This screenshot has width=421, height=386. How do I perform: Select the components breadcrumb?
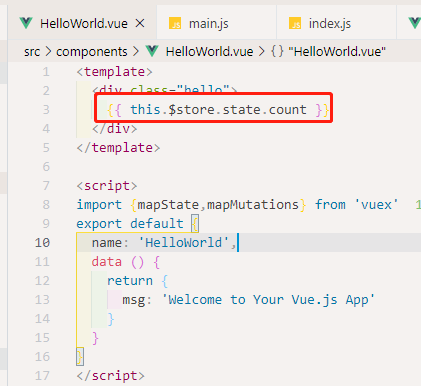(x=92, y=52)
